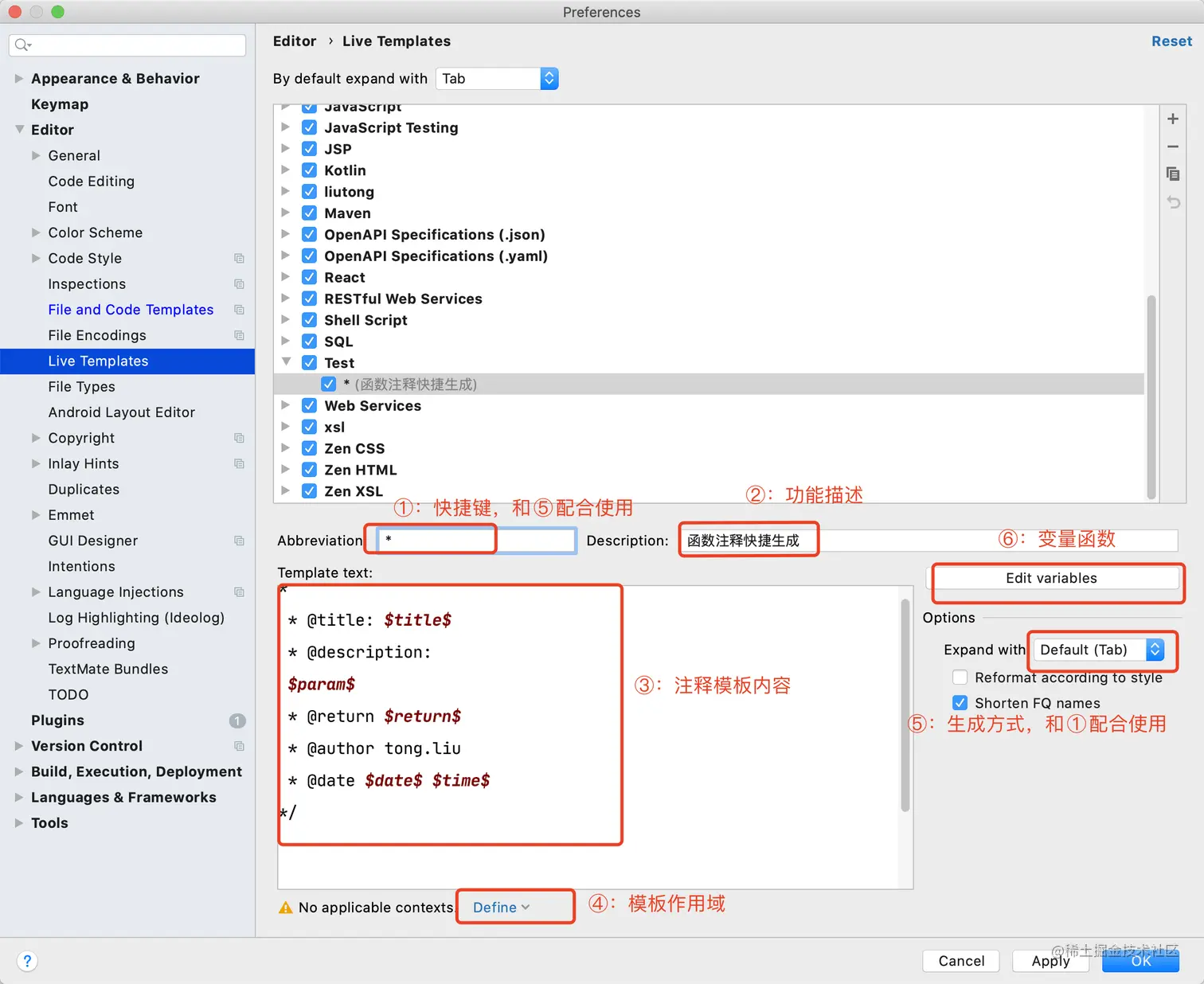1204x984 pixels.
Task: Select the OpenAPI Specifications (.yaml) row
Action: point(709,256)
